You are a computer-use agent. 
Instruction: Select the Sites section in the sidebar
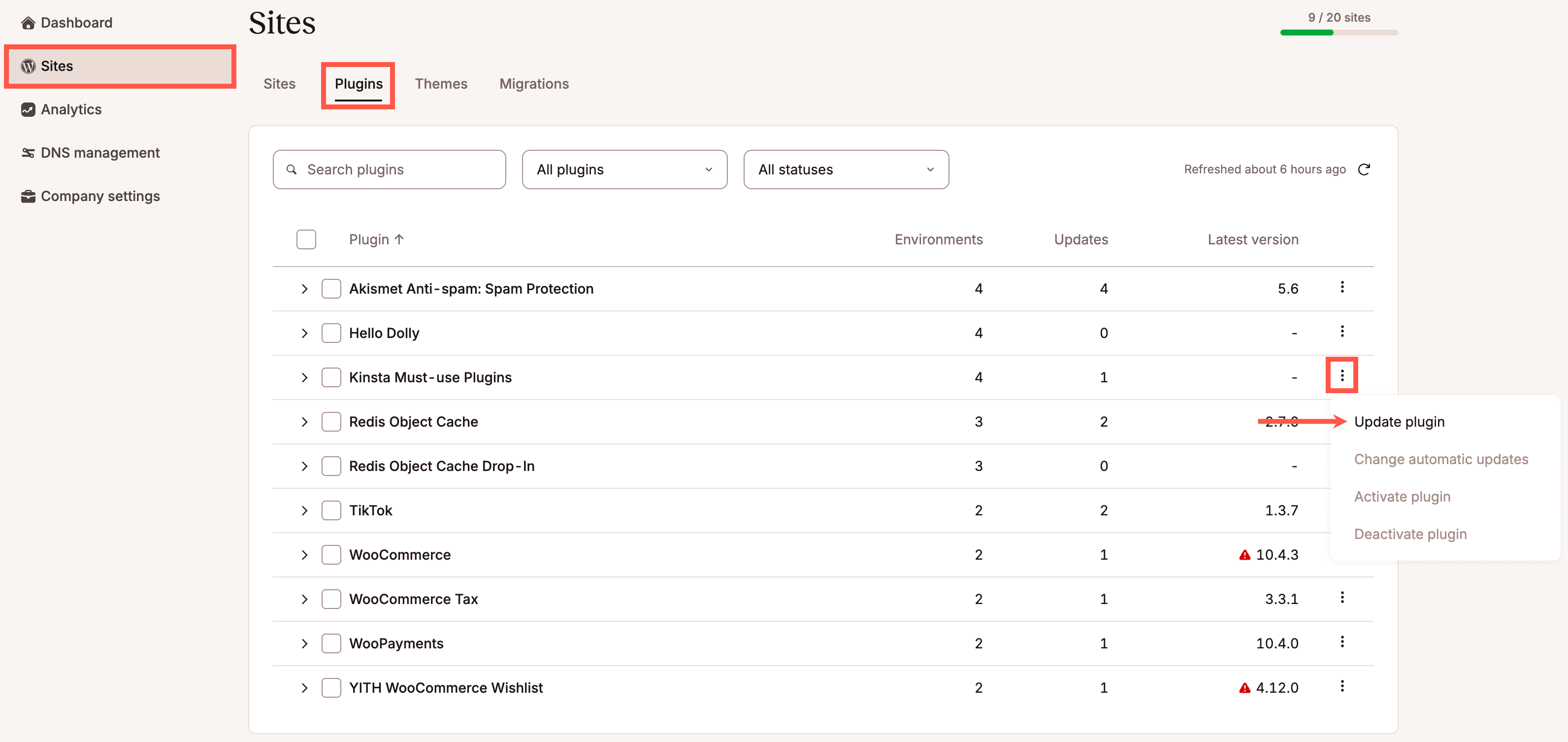(57, 66)
